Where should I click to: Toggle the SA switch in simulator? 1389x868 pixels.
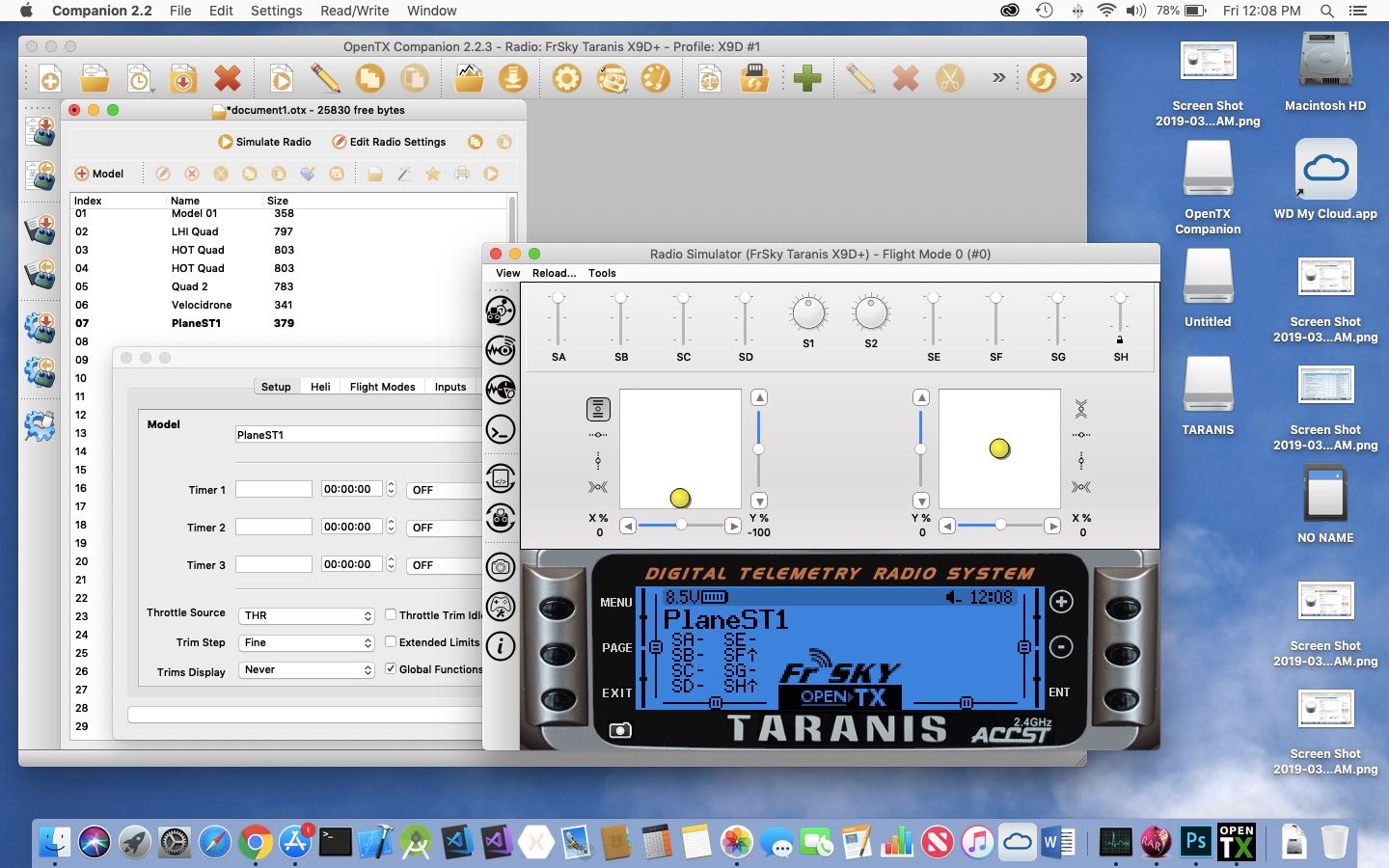pos(558,320)
